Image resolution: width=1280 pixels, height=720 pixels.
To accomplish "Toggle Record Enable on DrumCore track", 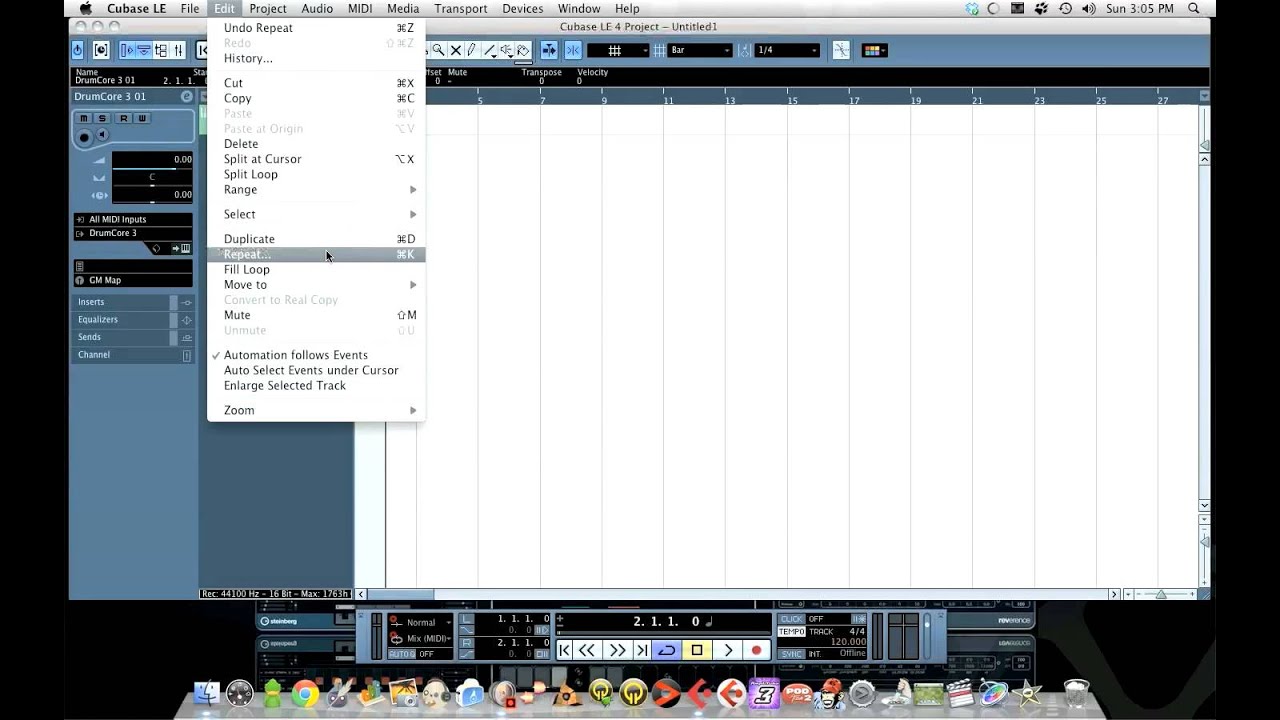I will [84, 137].
